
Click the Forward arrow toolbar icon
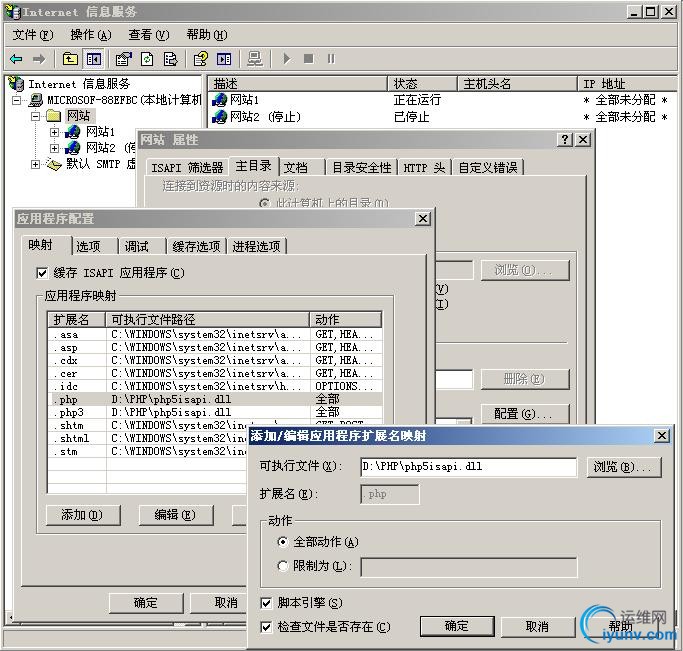pyautogui.click(x=39, y=59)
